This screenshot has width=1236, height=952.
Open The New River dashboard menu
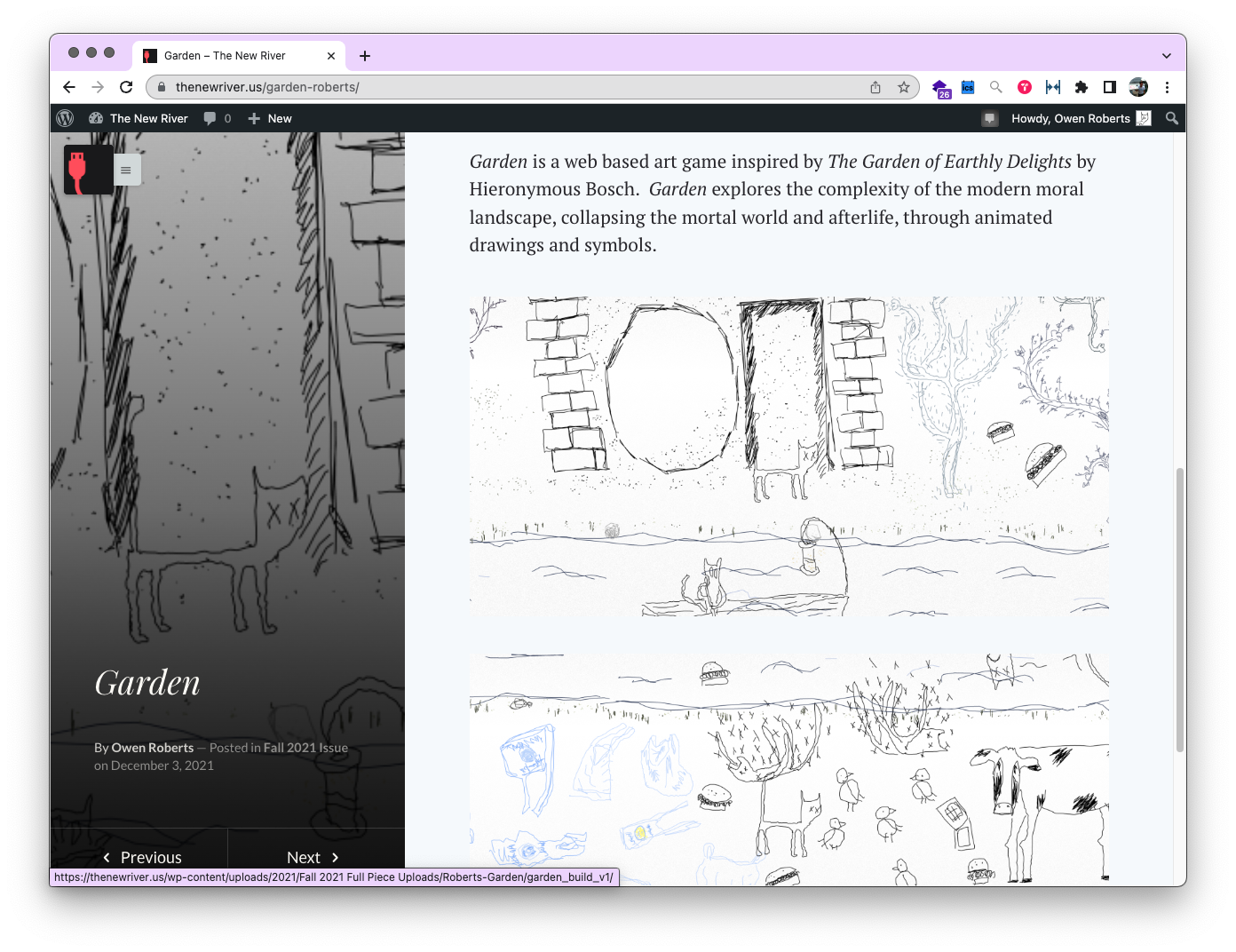(139, 118)
